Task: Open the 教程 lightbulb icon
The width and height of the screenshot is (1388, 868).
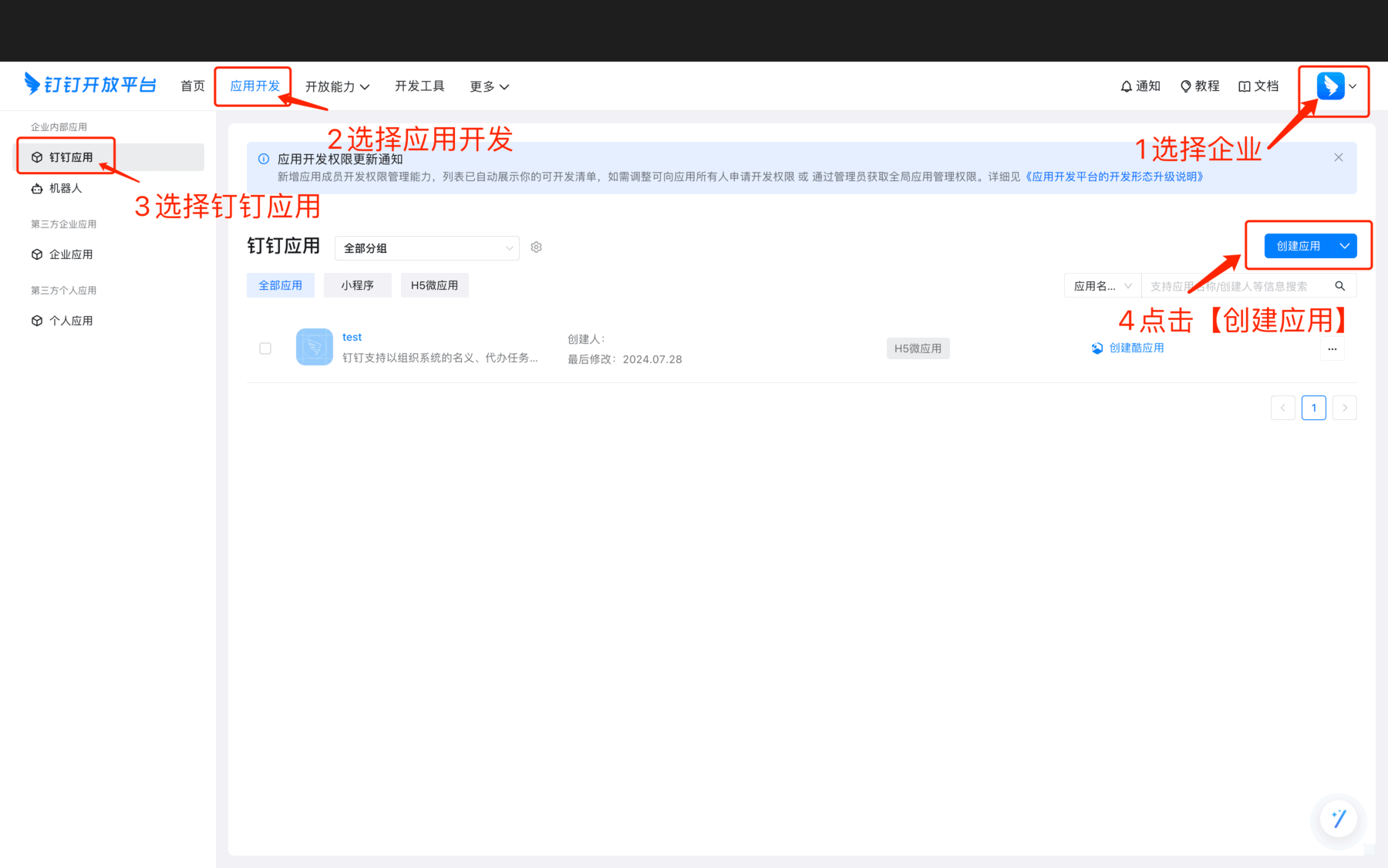Action: pyautogui.click(x=1186, y=86)
